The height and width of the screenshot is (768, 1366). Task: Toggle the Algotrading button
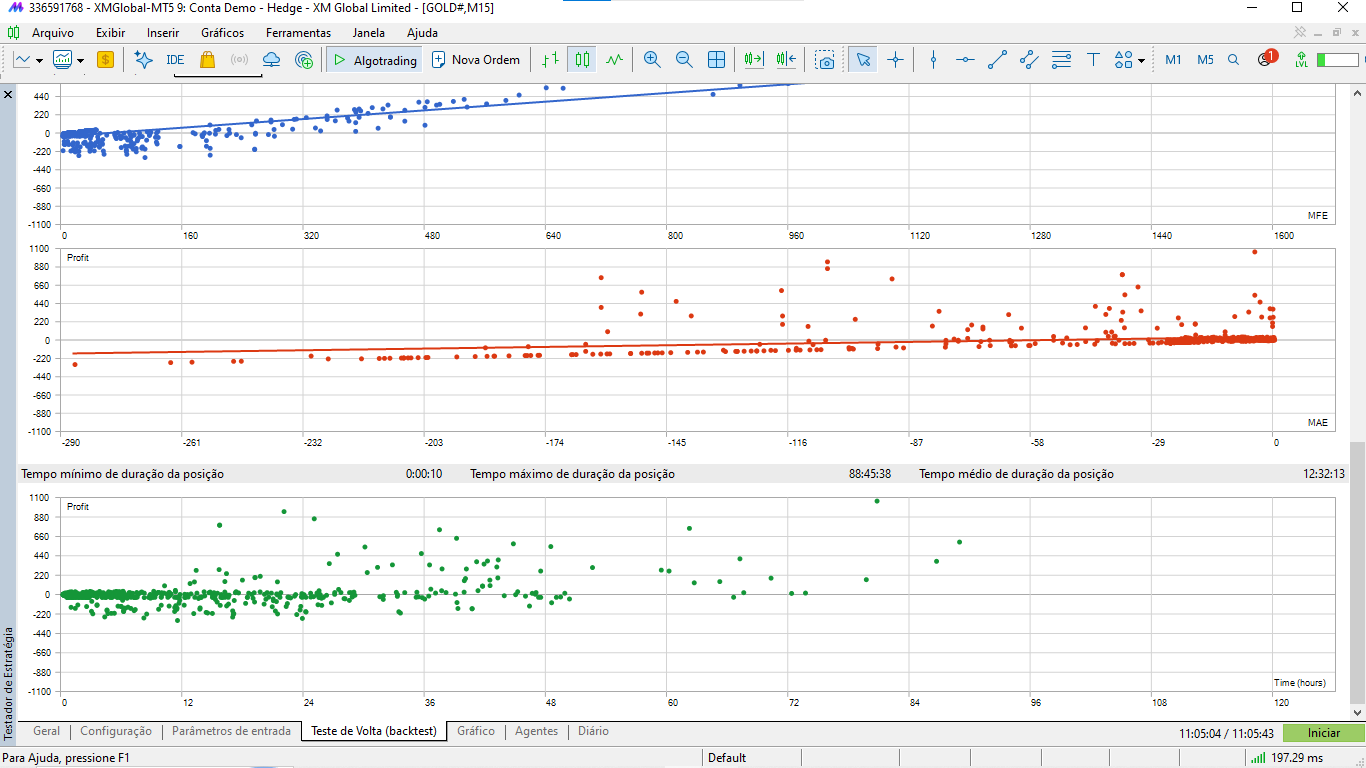[375, 60]
